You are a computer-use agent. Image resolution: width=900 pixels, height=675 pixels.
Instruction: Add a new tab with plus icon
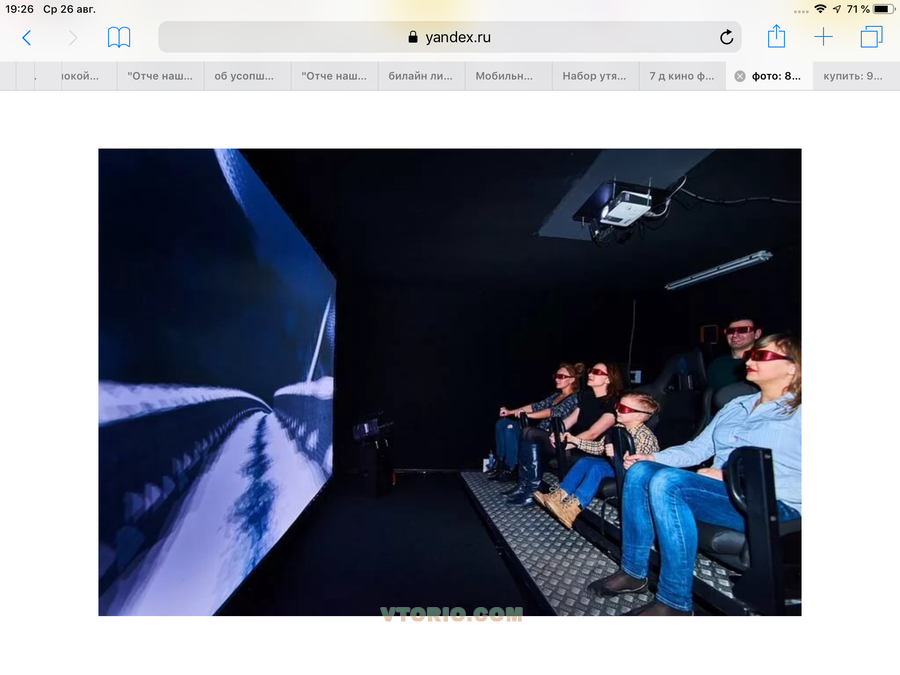click(823, 38)
